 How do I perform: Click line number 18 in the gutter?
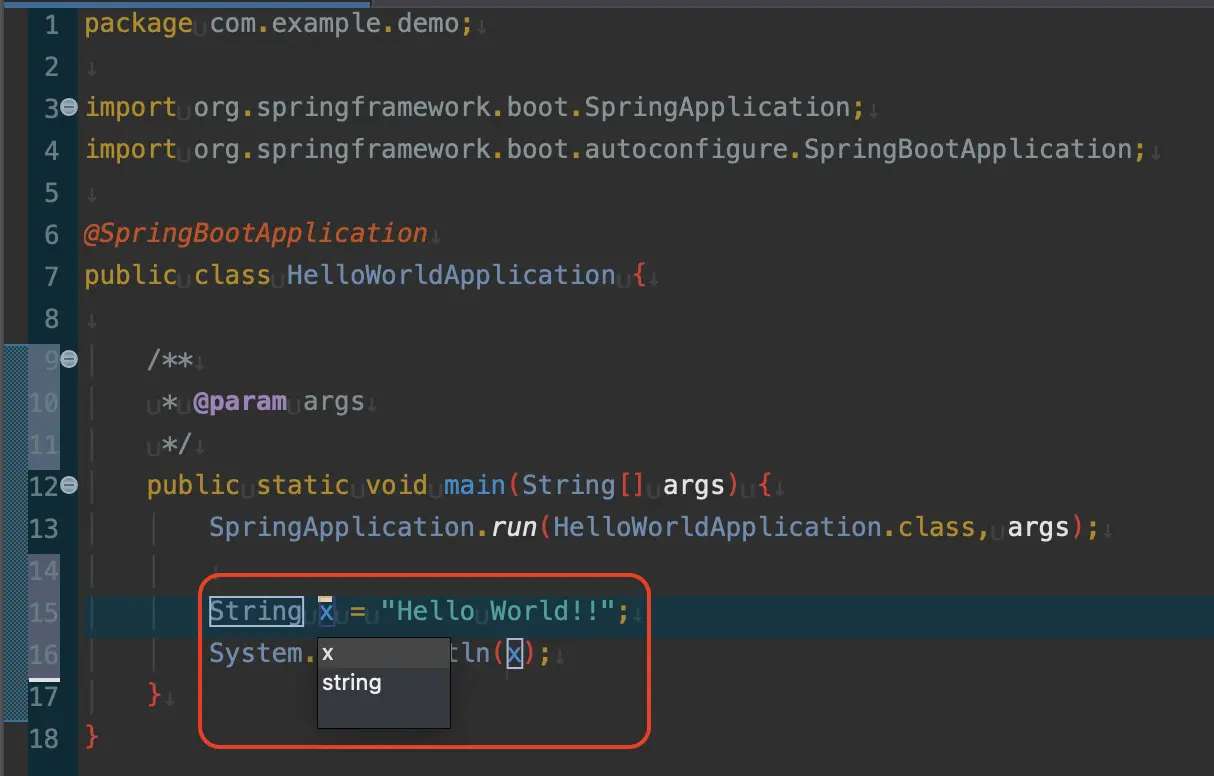[44, 737]
